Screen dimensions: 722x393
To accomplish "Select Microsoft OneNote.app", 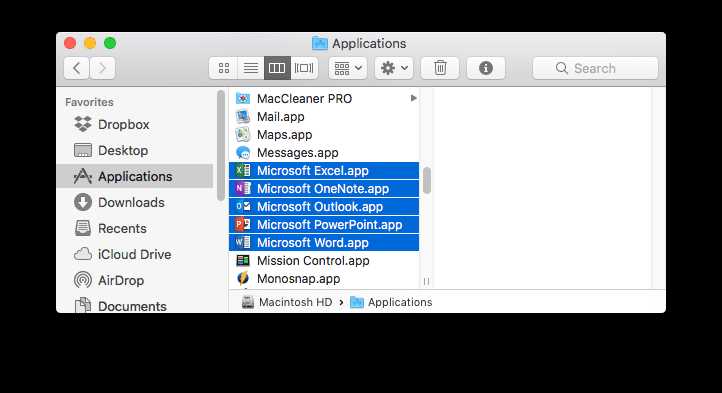I will pyautogui.click(x=324, y=188).
